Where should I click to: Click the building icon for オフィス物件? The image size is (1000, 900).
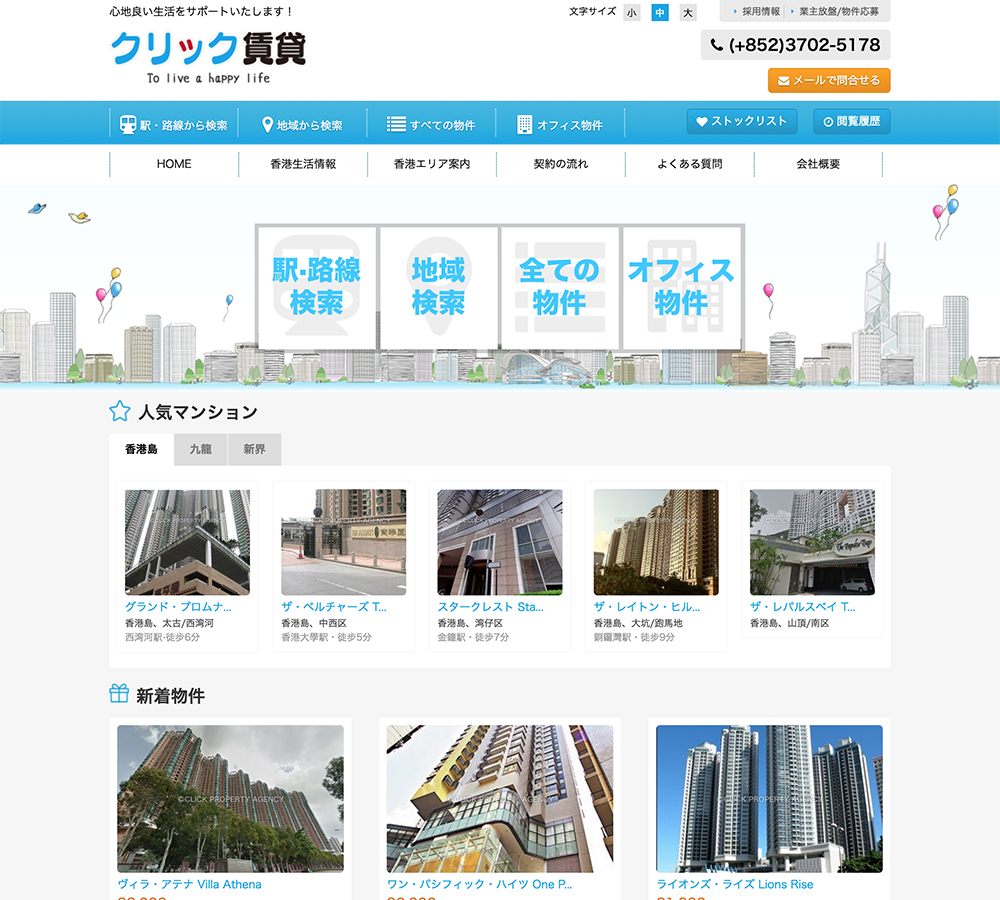tap(524, 124)
